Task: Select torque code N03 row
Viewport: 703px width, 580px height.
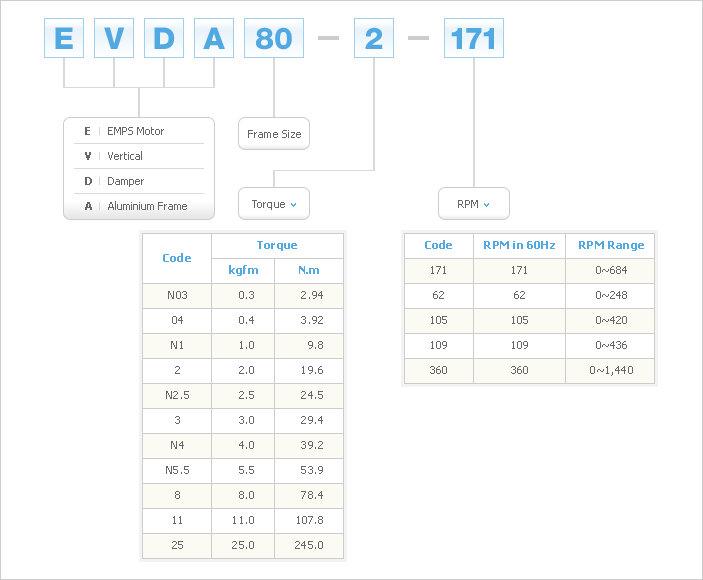Action: 177,295
